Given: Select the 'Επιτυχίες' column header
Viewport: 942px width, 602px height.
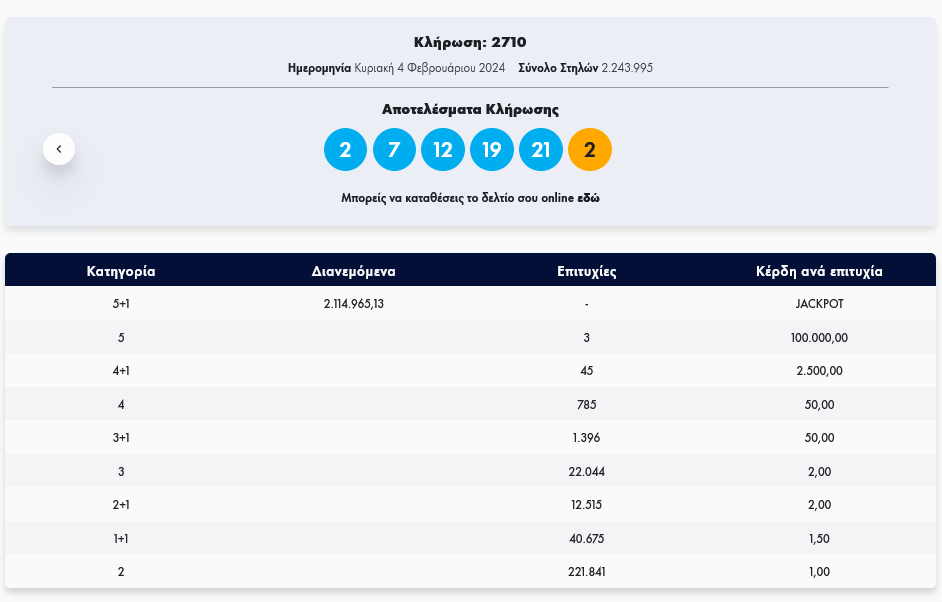Looking at the screenshot, I should click(586, 271).
